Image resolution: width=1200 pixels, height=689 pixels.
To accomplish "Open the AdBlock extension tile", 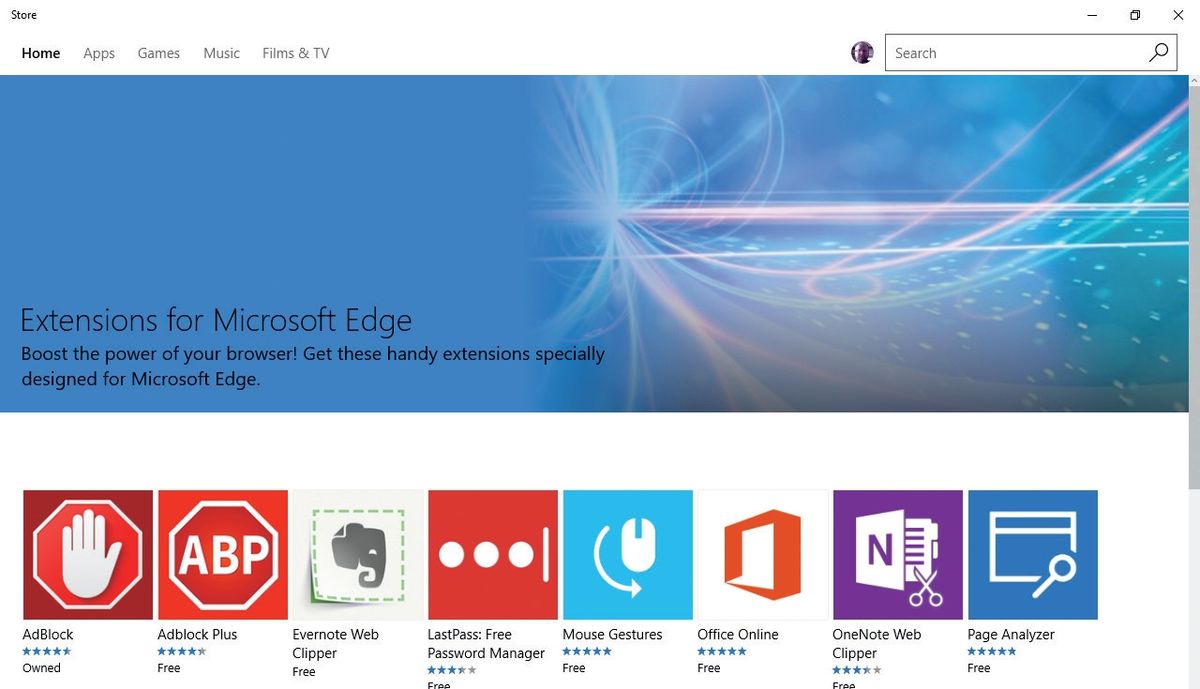I will click(x=87, y=554).
